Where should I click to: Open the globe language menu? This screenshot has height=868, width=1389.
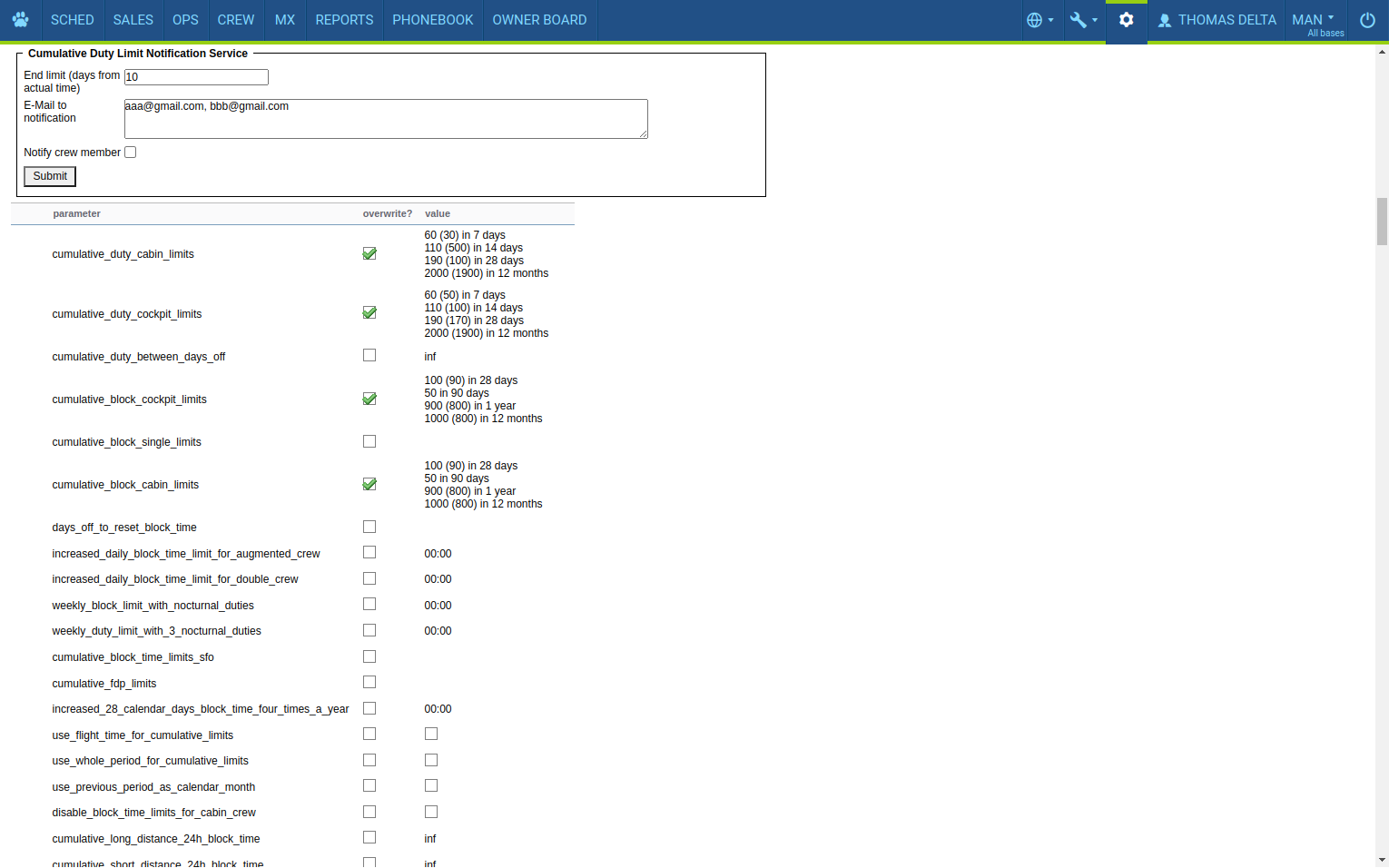point(1039,20)
